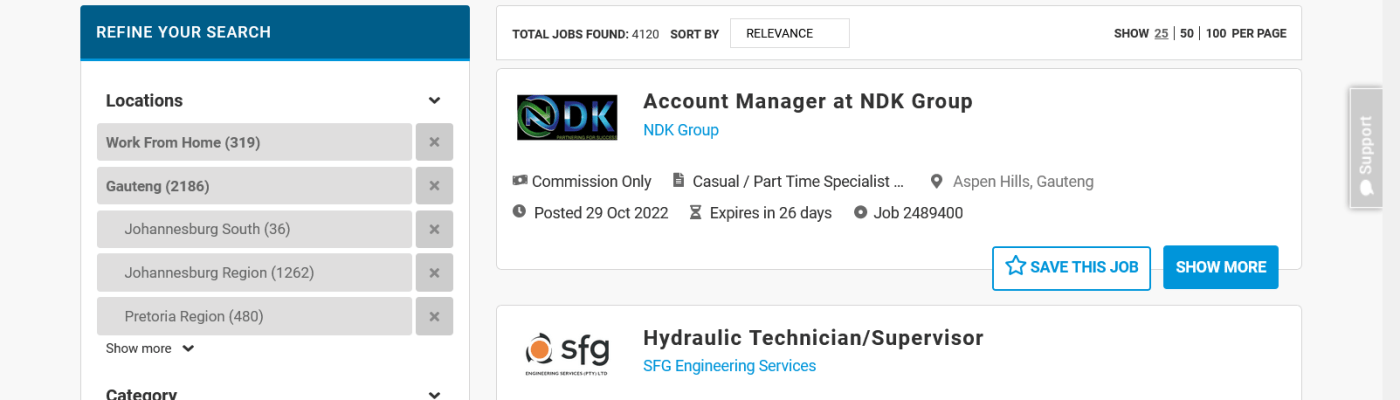Show 50 jobs per page
This screenshot has height=400, width=1400.
[1187, 33]
